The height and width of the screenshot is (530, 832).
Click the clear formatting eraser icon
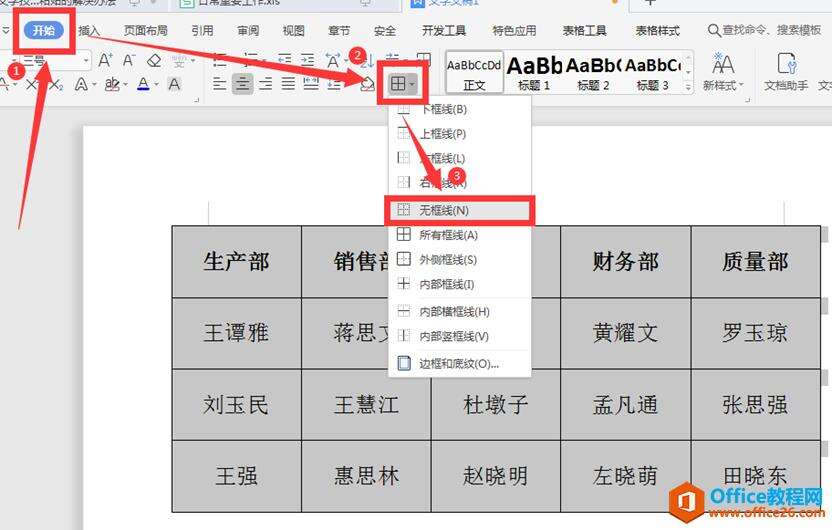[x=154, y=60]
